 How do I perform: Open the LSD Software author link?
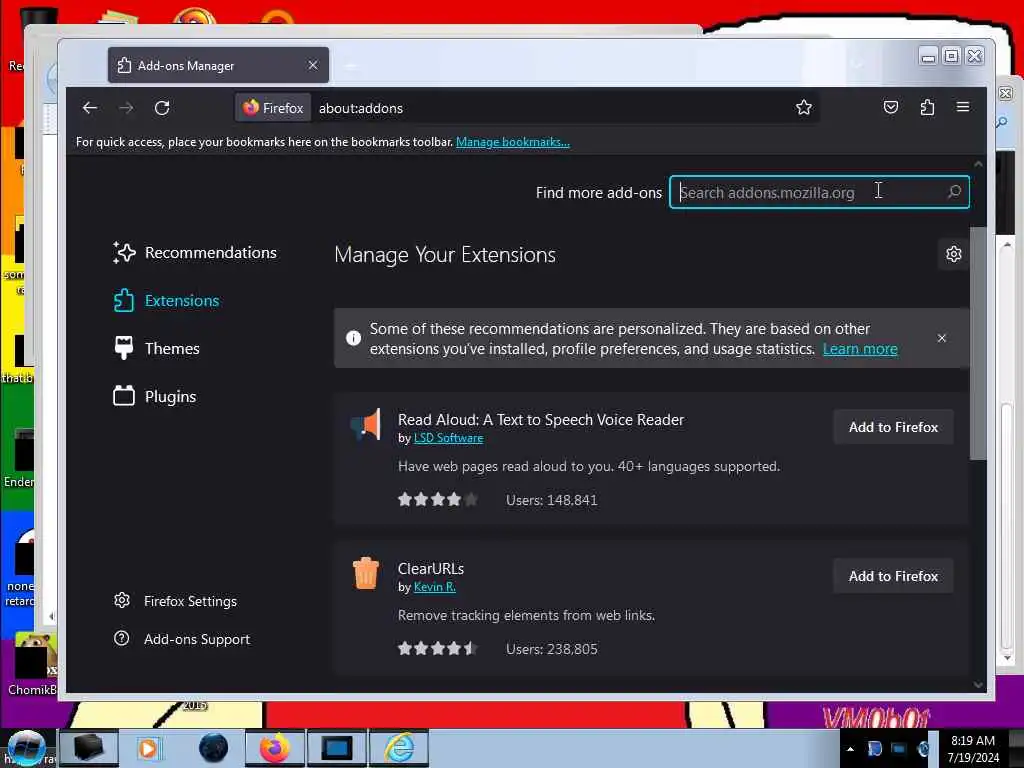coord(448,438)
